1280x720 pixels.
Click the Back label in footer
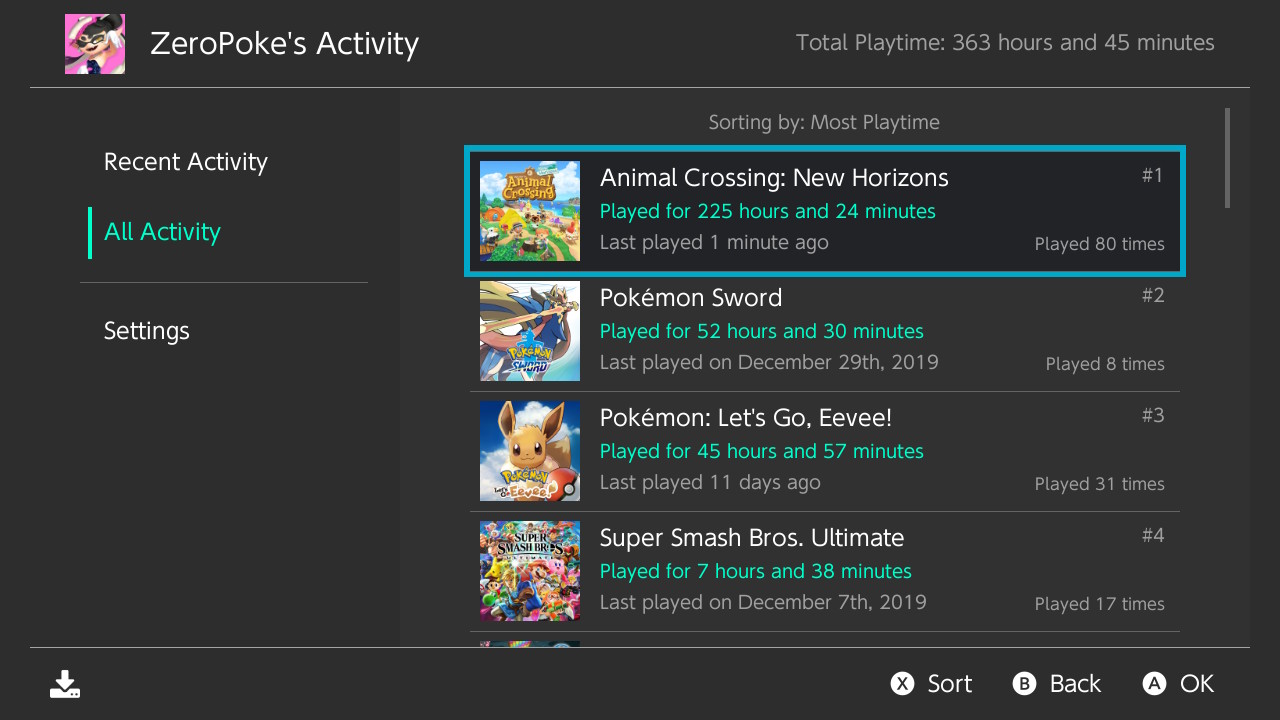(1074, 684)
